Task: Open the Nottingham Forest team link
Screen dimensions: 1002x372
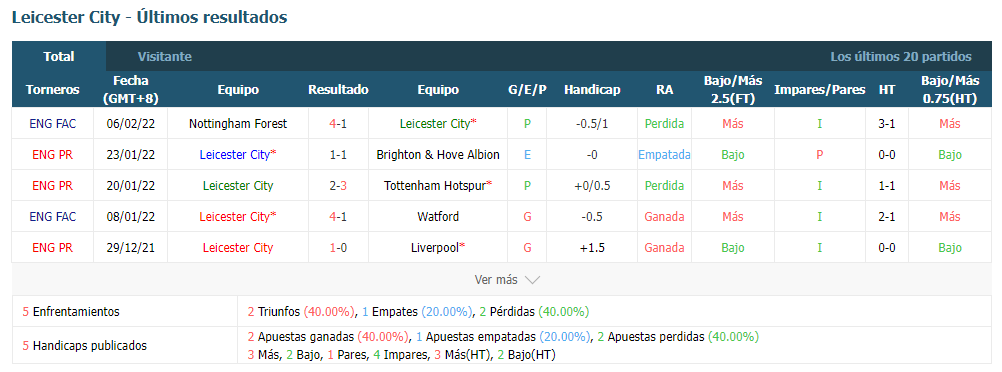Action: click(238, 124)
